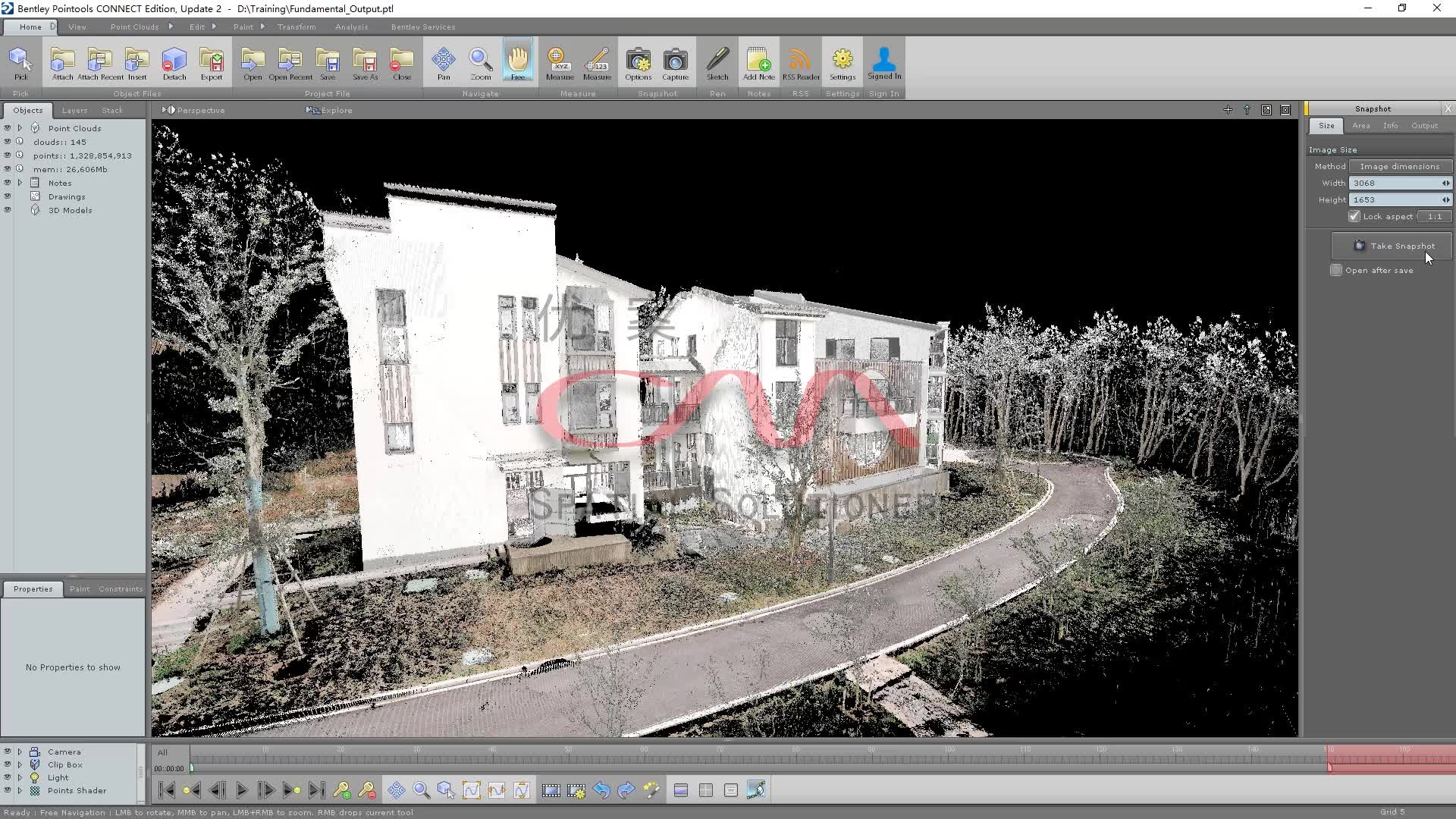This screenshot has width=1456, height=819.
Task: Select the Sketch pen tool
Action: [717, 64]
